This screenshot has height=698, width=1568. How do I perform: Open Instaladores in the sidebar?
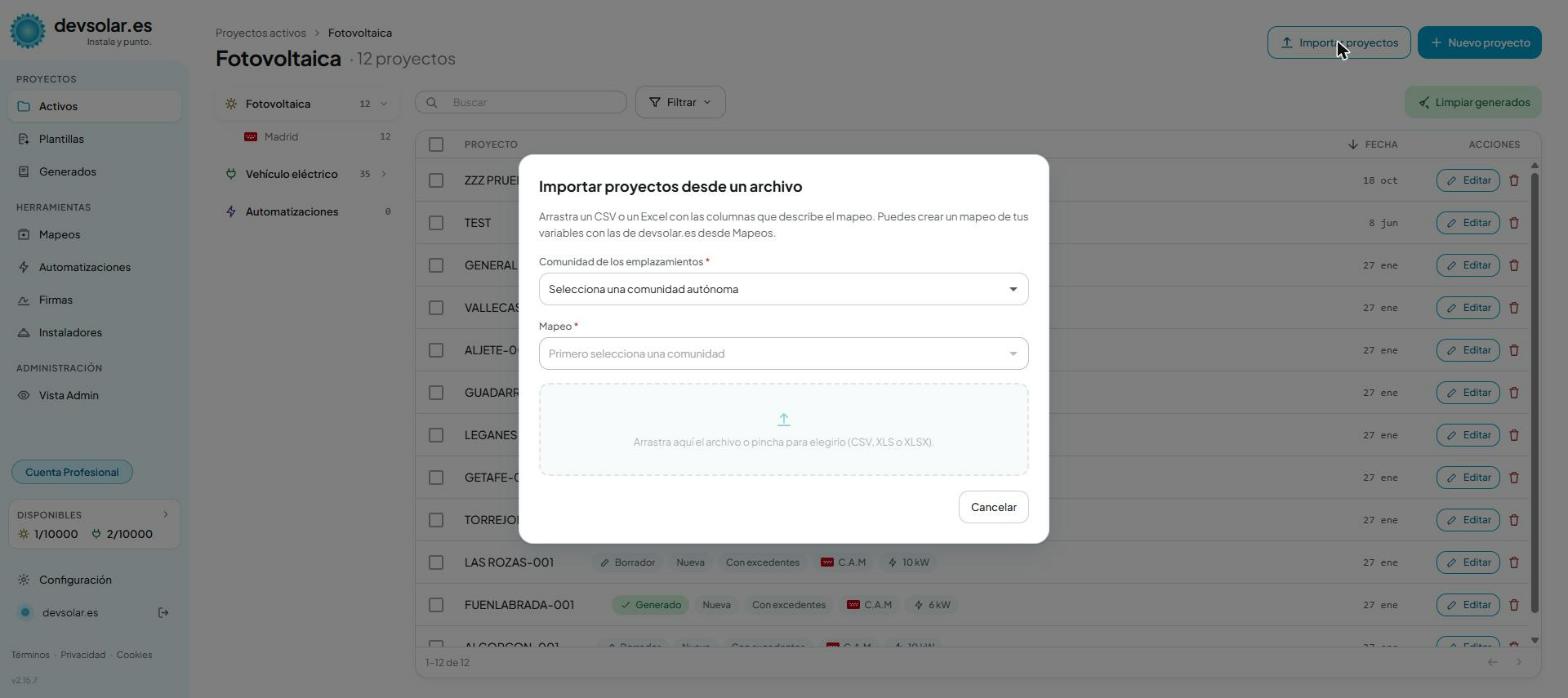point(95,332)
